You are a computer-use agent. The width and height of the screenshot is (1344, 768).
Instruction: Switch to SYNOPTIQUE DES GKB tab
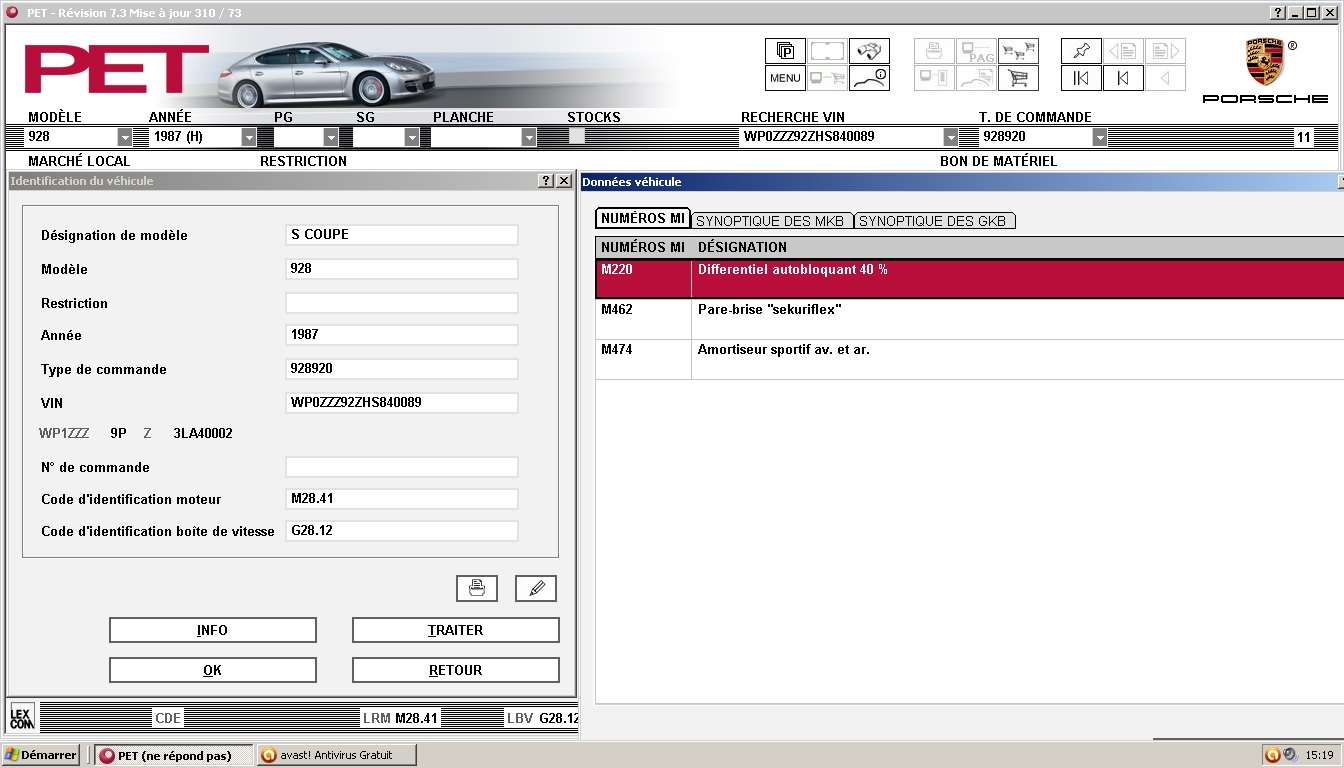coord(933,221)
